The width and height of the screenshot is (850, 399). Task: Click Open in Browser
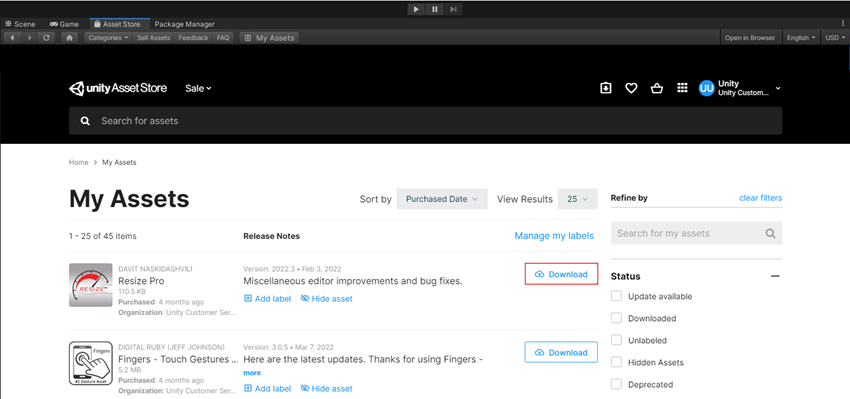click(750, 38)
